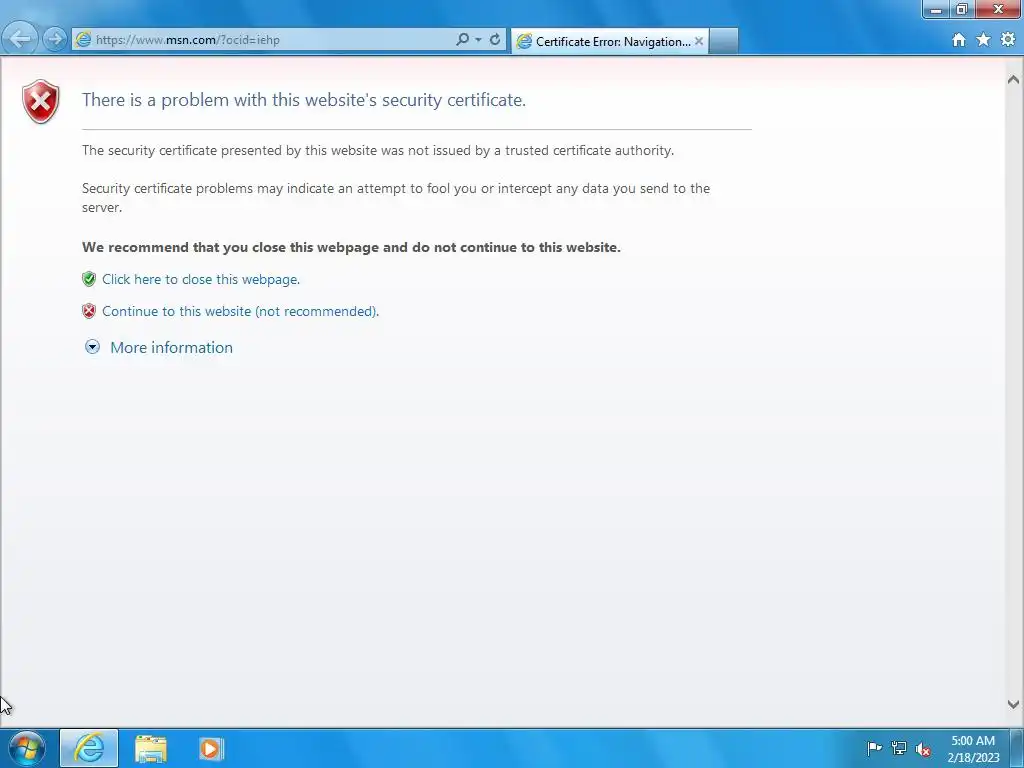
Task: Click the red shield error icon
Action: point(40,101)
